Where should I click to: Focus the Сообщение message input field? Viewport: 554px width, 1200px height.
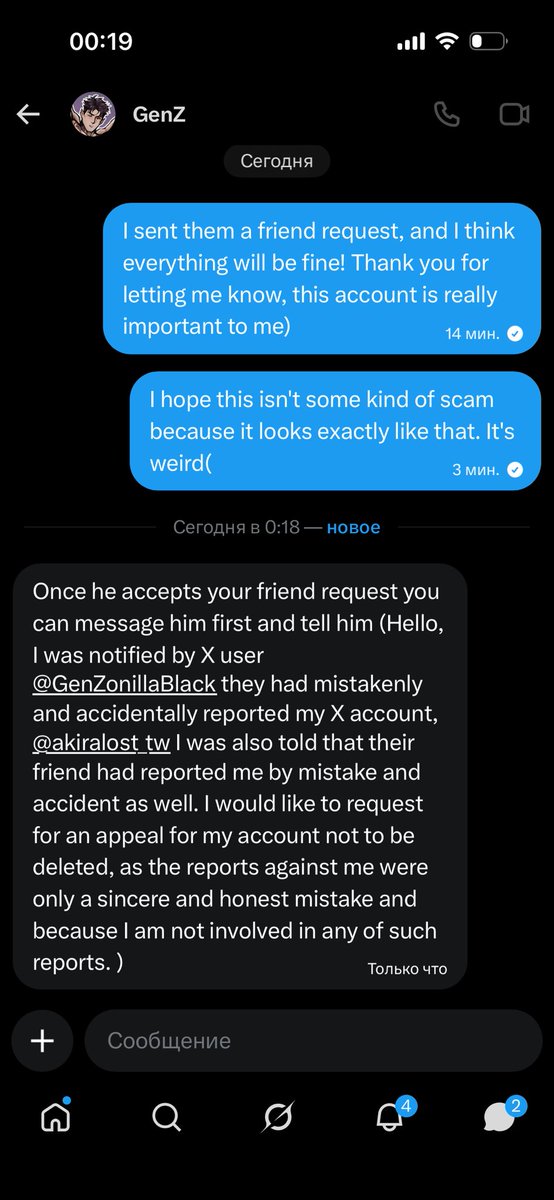[x=313, y=1041]
